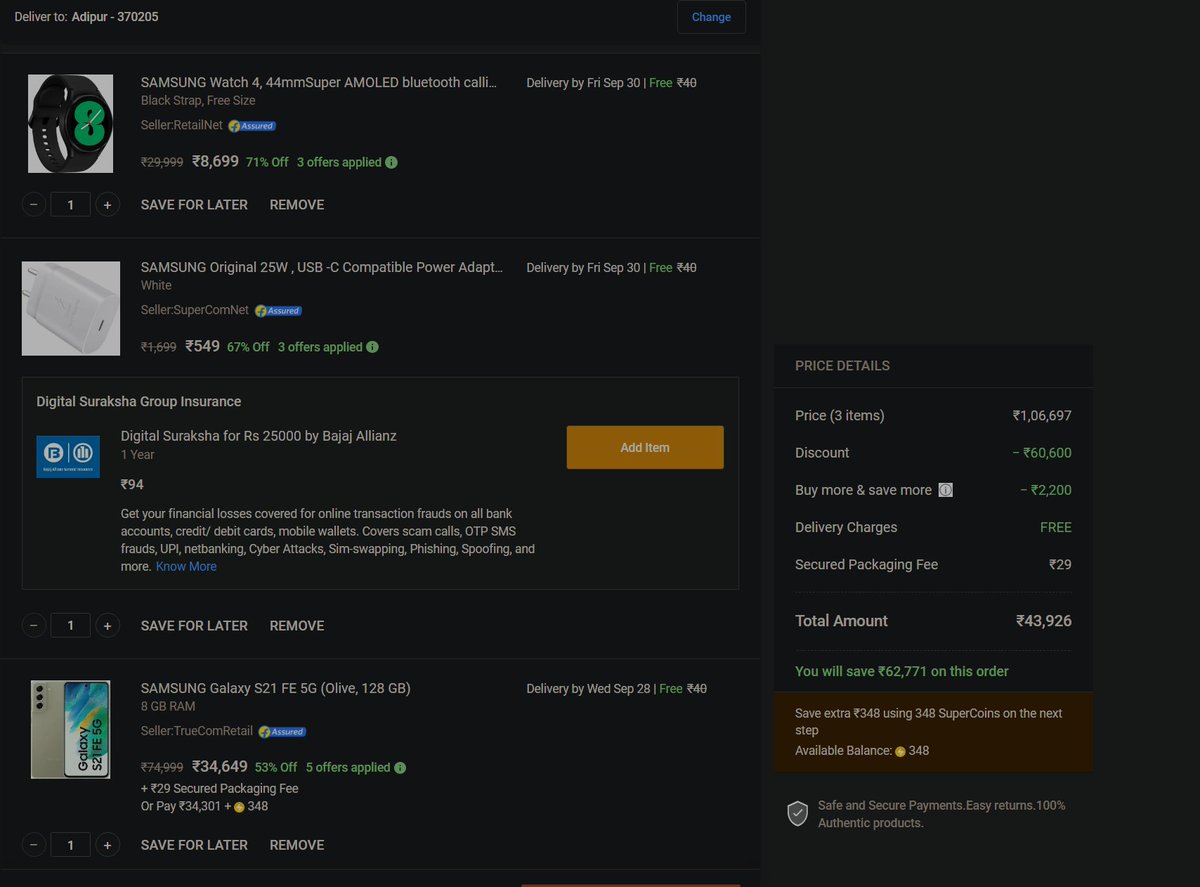Image resolution: width=1200 pixels, height=887 pixels.
Task: Open the Buy more & save more info icon
Action: click(x=945, y=490)
